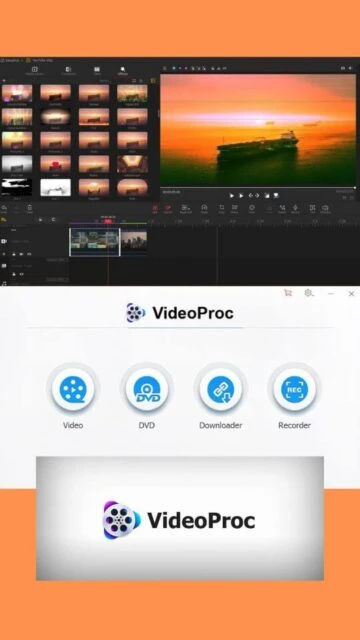Minimize the VideoProc launcher window
The width and height of the screenshot is (360, 640).
(x=331, y=293)
